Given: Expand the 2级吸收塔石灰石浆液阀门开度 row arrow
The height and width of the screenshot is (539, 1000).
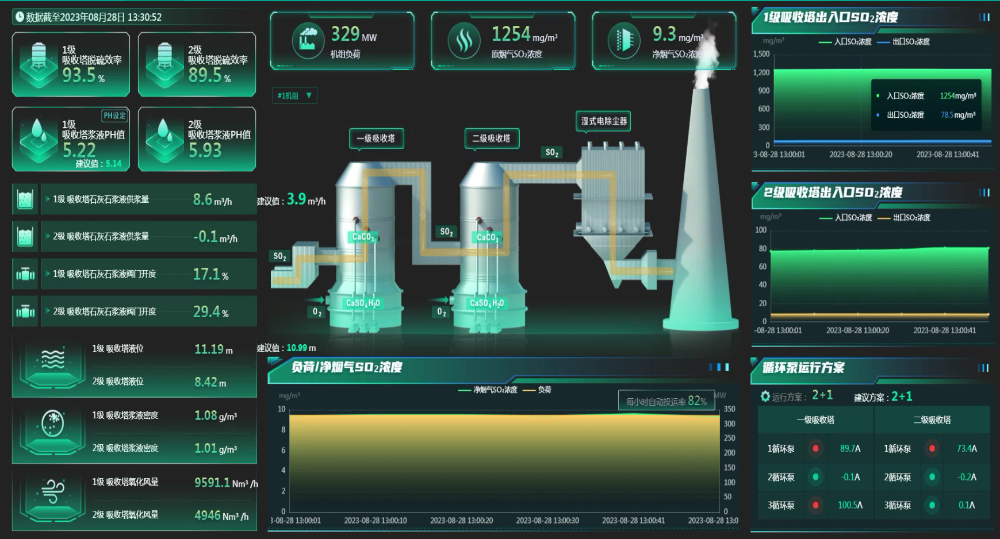Looking at the screenshot, I should point(46,311).
